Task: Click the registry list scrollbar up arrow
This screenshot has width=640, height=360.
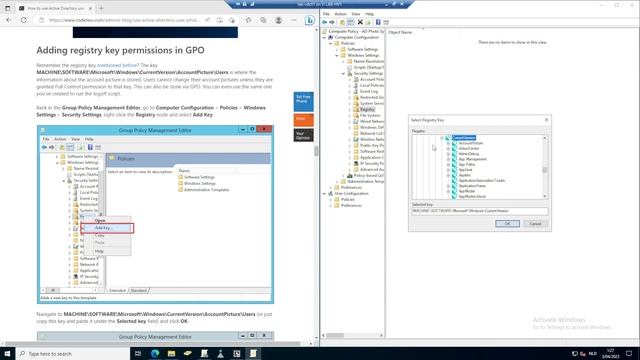Action: [544, 138]
